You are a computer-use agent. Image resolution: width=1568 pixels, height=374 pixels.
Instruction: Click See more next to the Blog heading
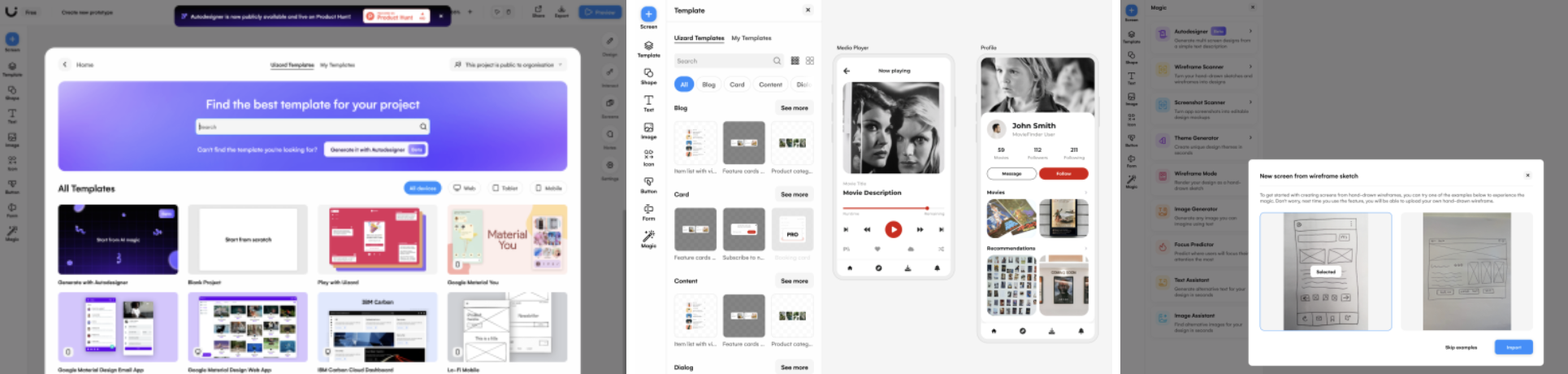point(795,108)
